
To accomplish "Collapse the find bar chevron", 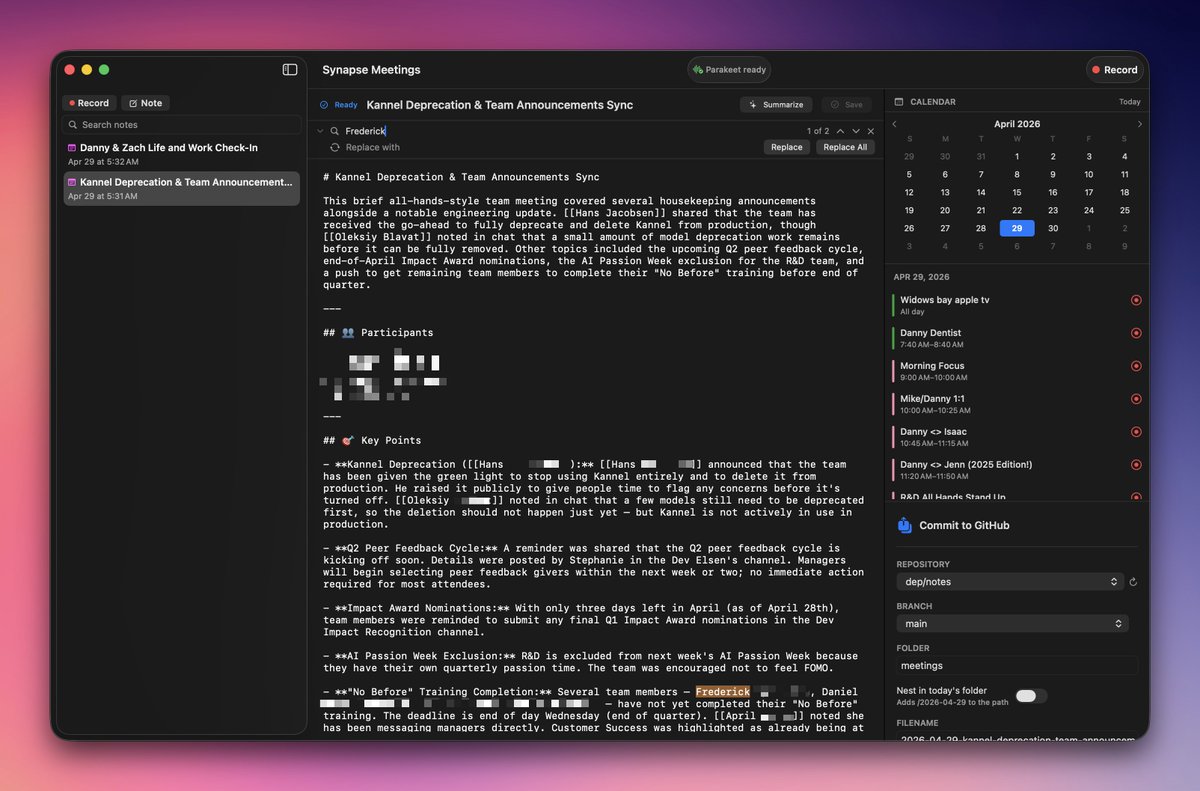I will pos(320,131).
